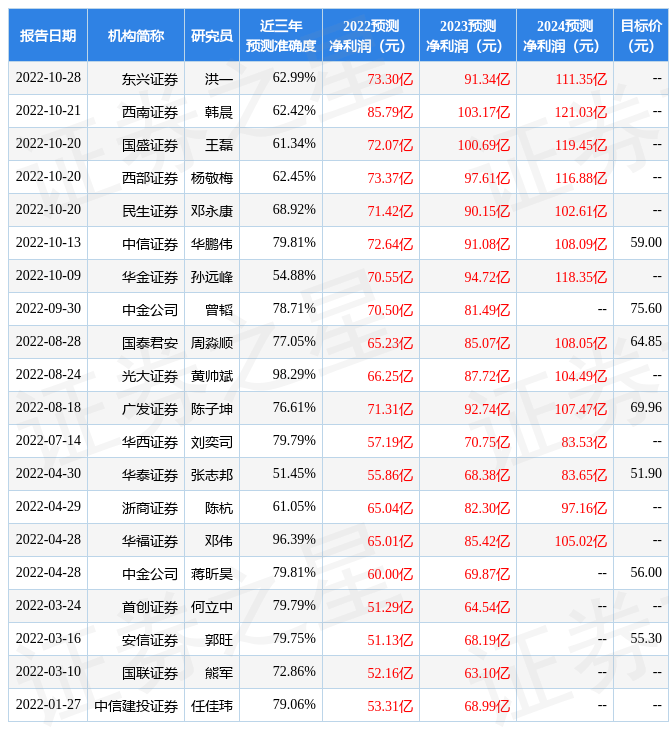Click target price 55.30
The width and height of the screenshot is (669, 730).
coord(646,639)
